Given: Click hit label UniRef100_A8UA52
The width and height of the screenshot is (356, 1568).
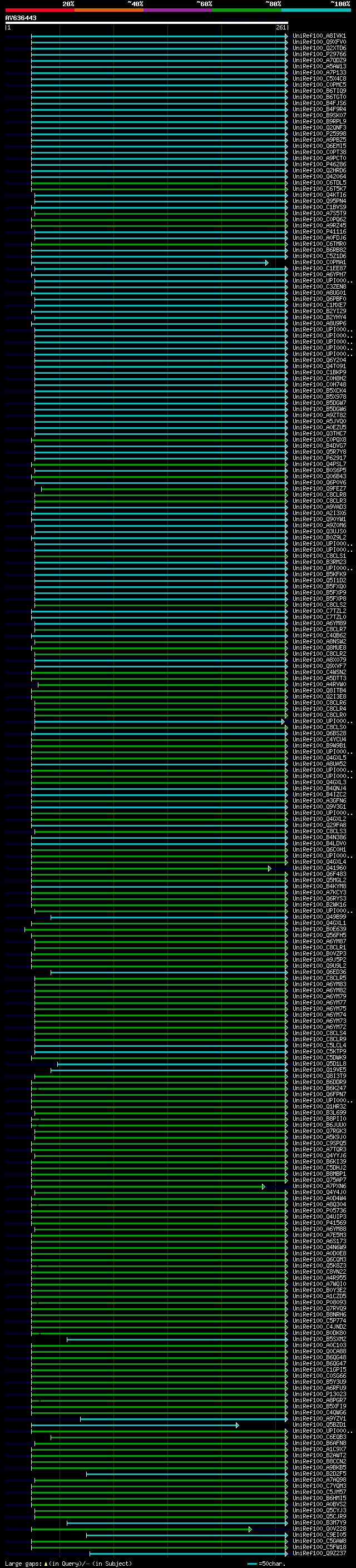Looking at the screenshot, I should [x=319, y=764].
